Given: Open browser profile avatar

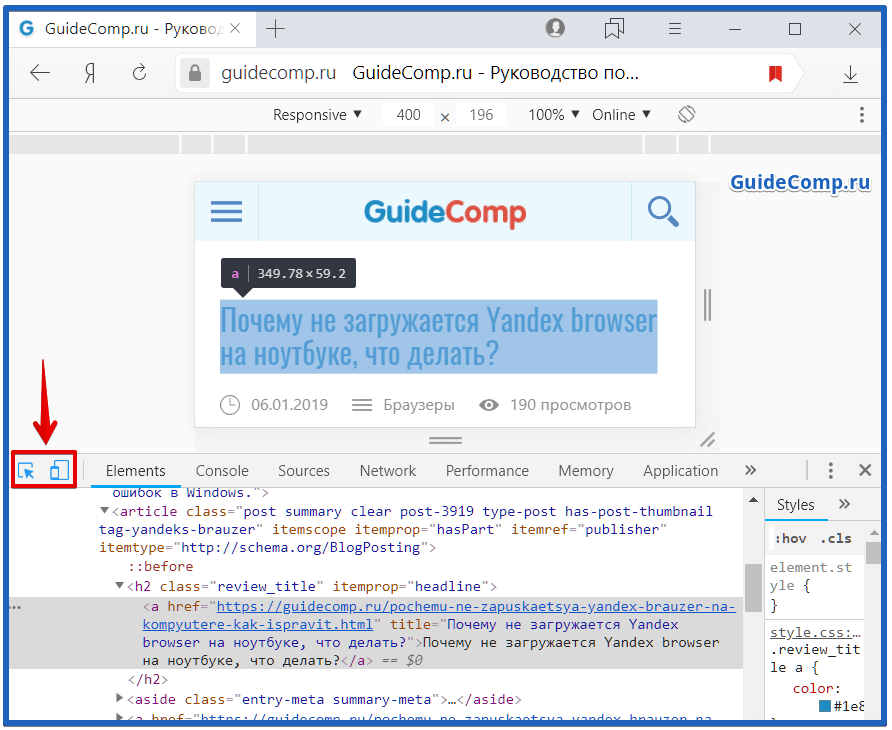Looking at the screenshot, I should [555, 28].
